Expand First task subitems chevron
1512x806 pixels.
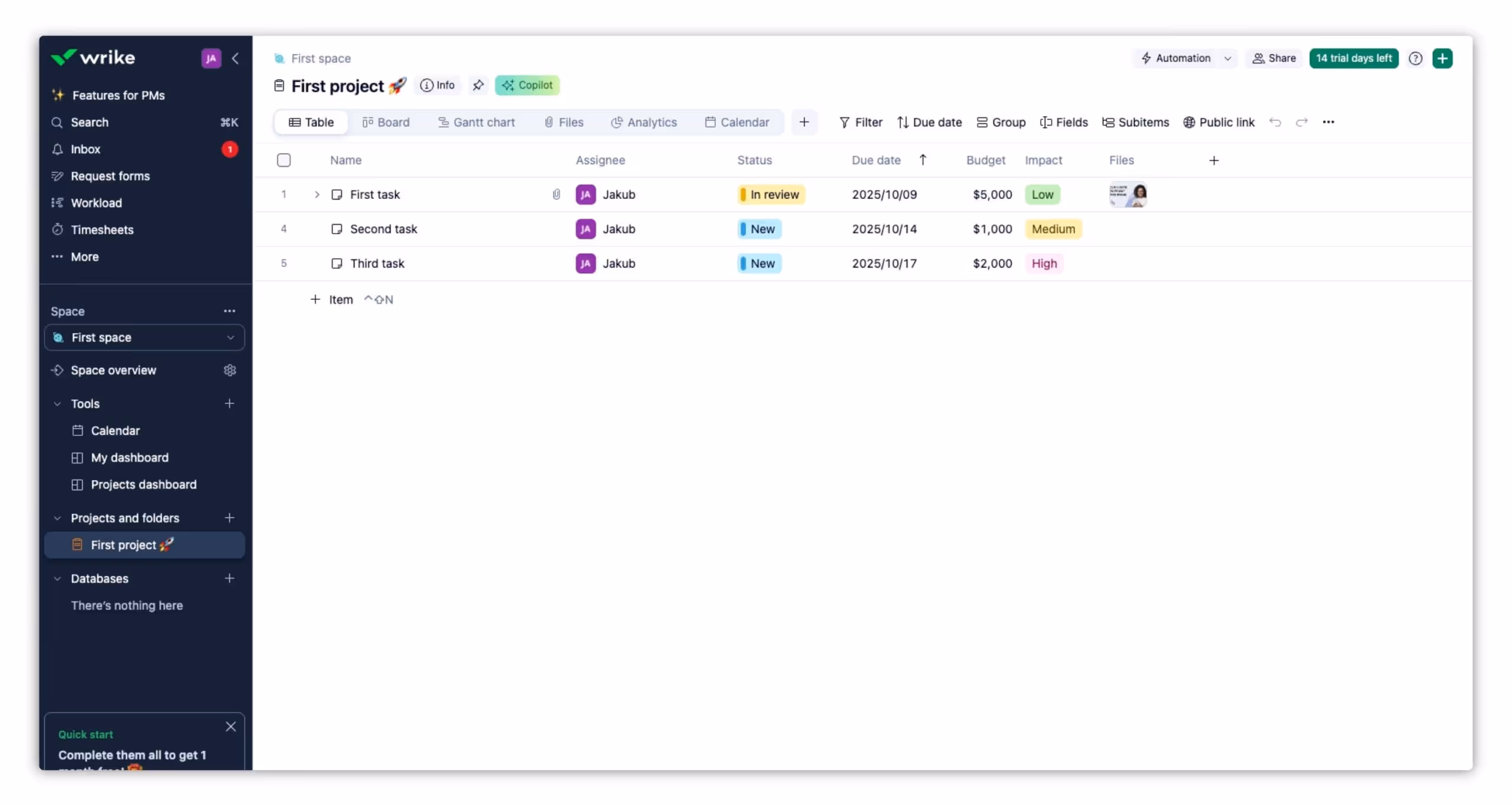[x=317, y=194]
